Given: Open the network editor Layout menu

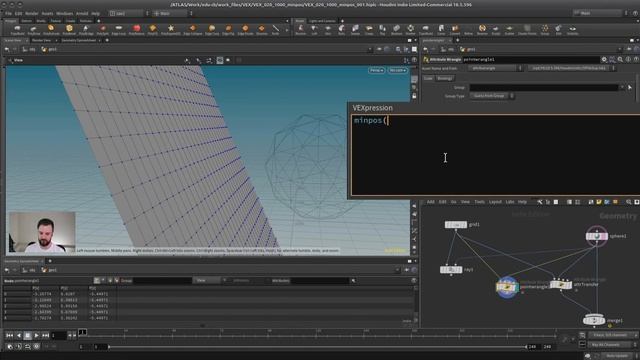Looking at the screenshot, I should tap(495, 202).
